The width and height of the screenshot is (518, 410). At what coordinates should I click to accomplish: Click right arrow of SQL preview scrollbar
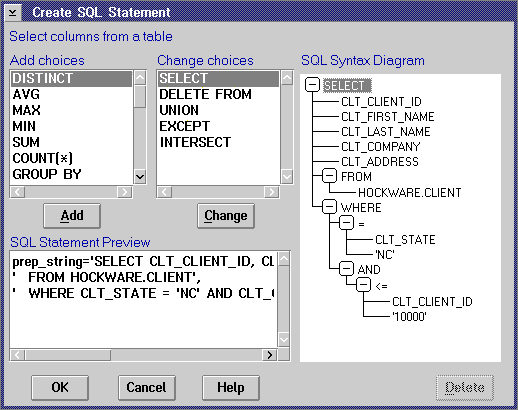[270, 355]
